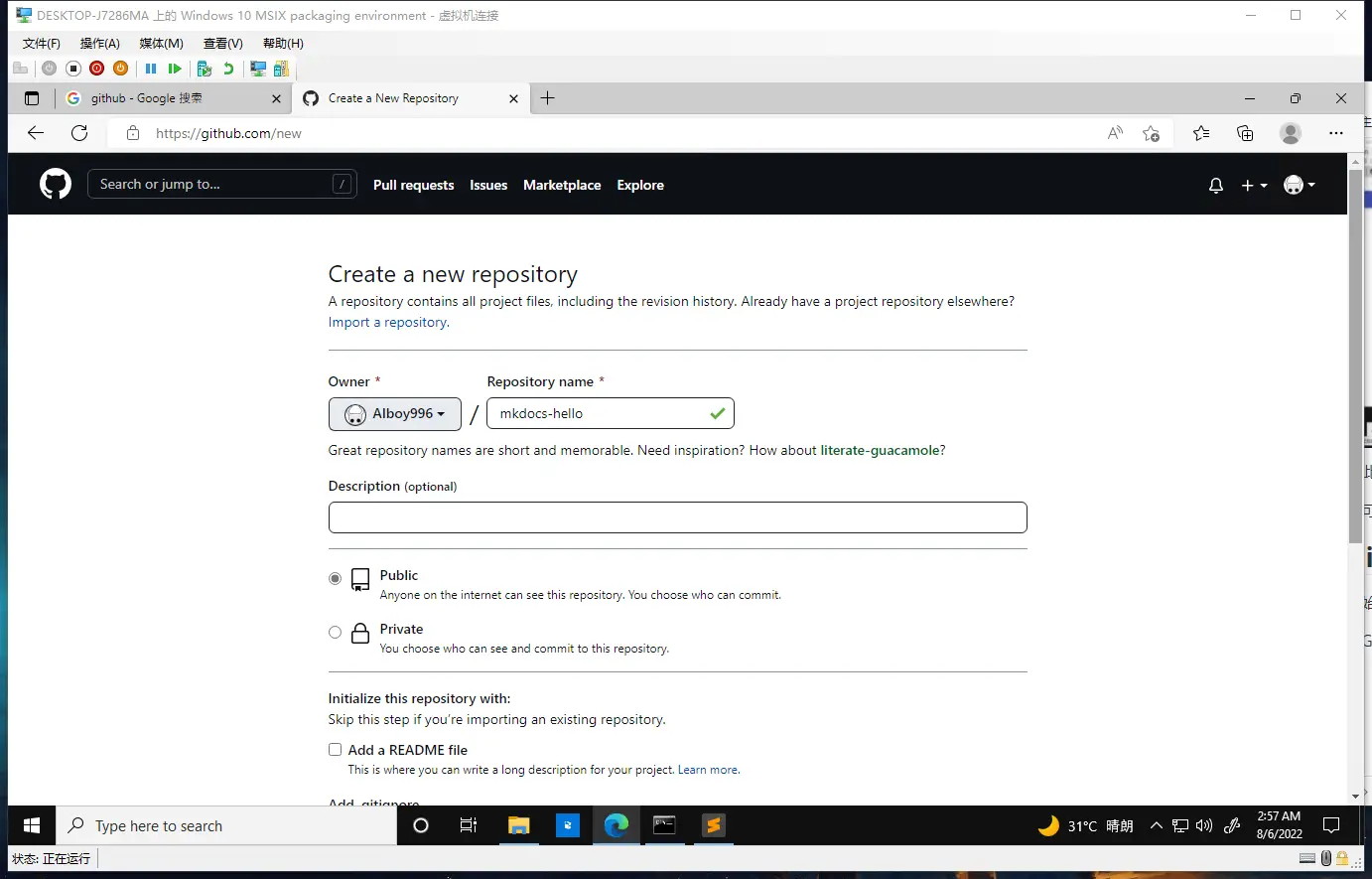The height and width of the screenshot is (879, 1372).
Task: Open GitHub notifications bell
Action: (1215, 186)
